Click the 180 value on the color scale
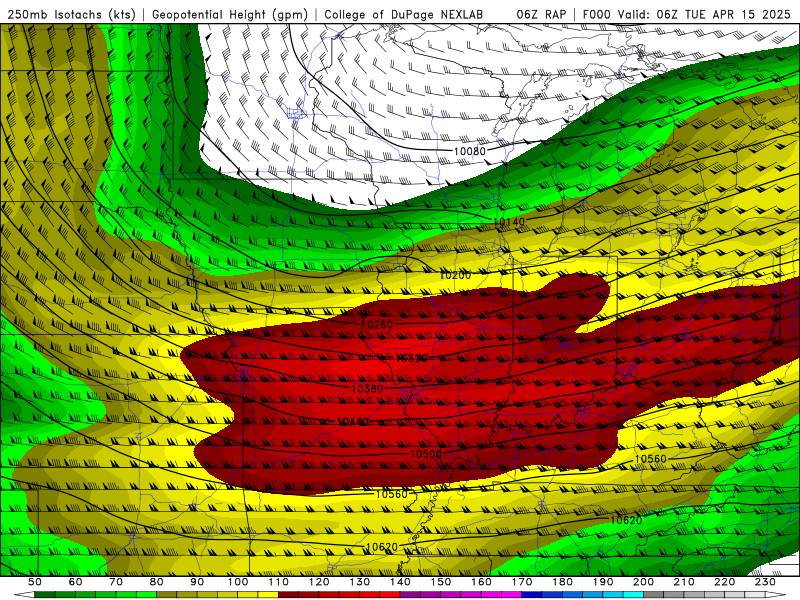The width and height of the screenshot is (800, 600). pos(563,582)
